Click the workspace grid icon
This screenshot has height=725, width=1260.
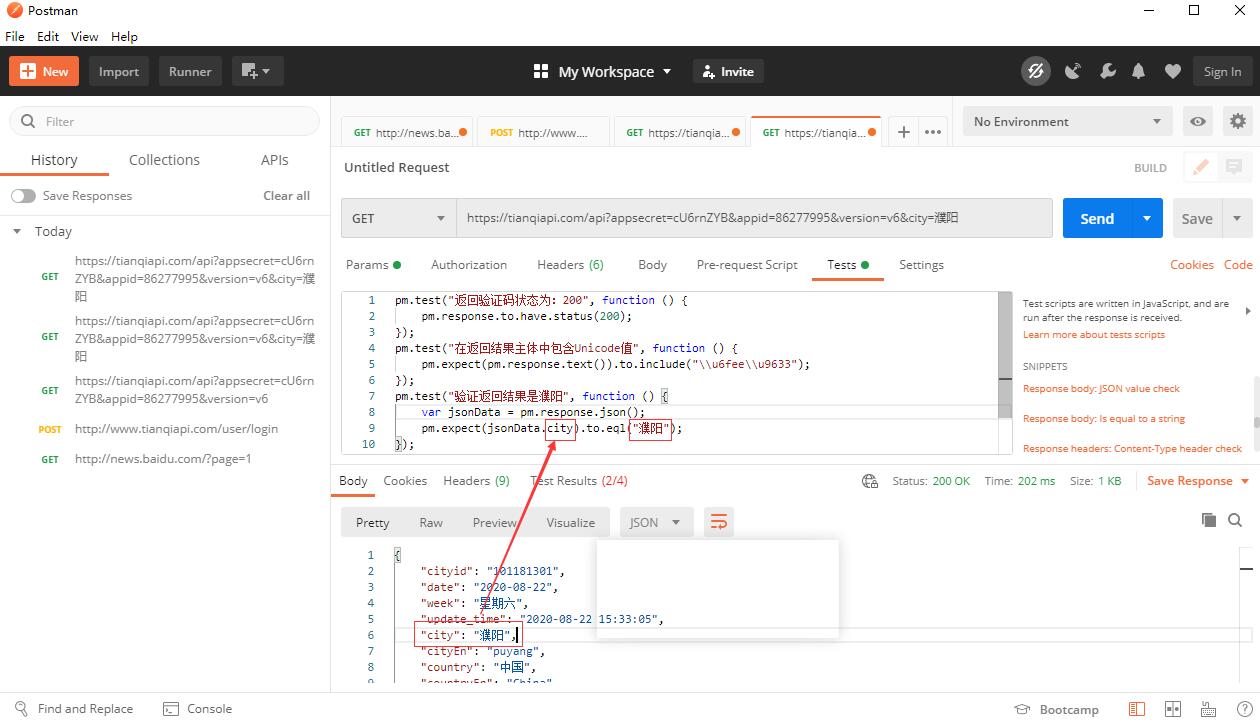click(x=541, y=71)
